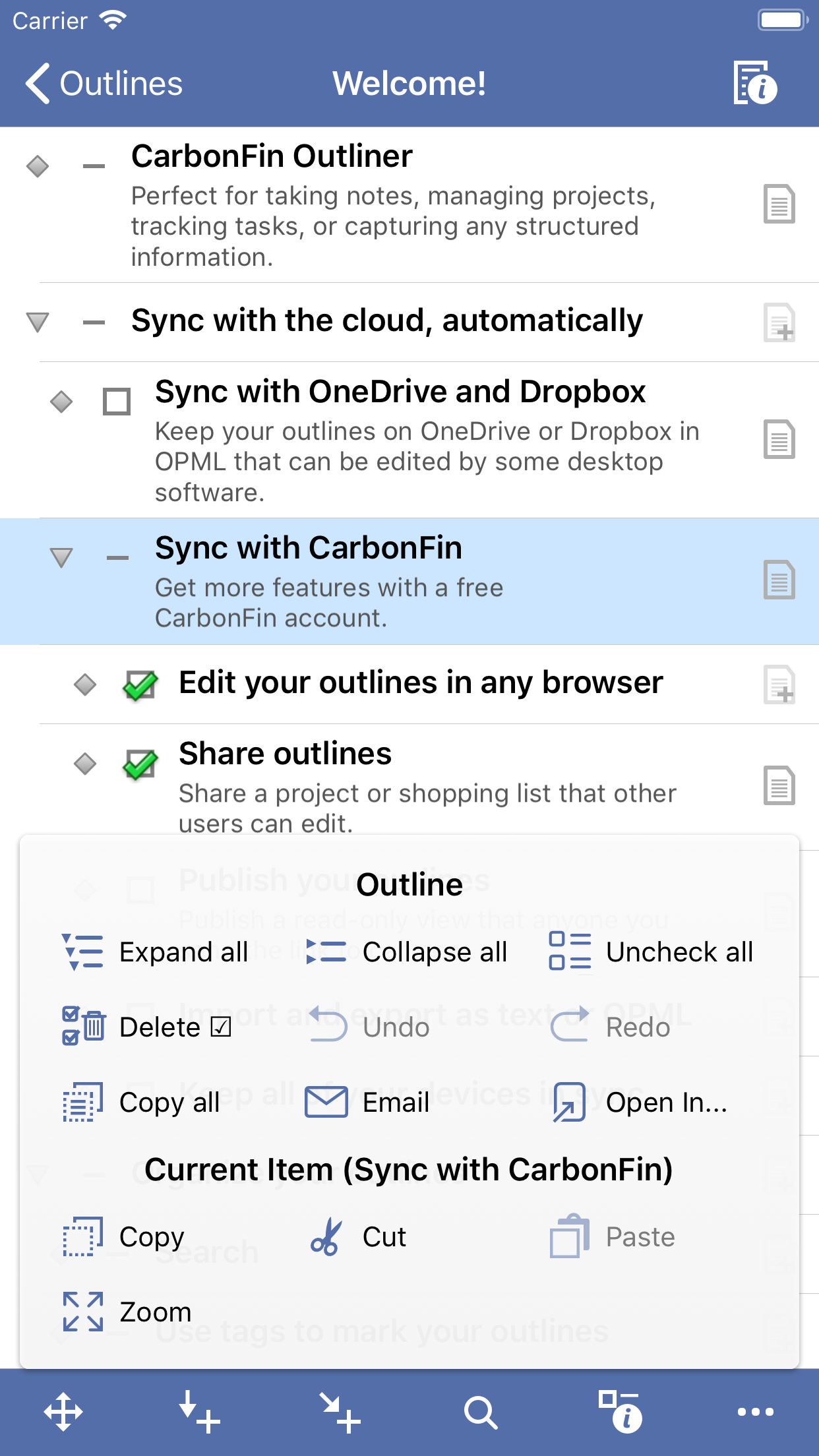Viewport: 819px width, 1456px height.
Task: Tap note text Share a project or shopping list
Action: (x=427, y=793)
